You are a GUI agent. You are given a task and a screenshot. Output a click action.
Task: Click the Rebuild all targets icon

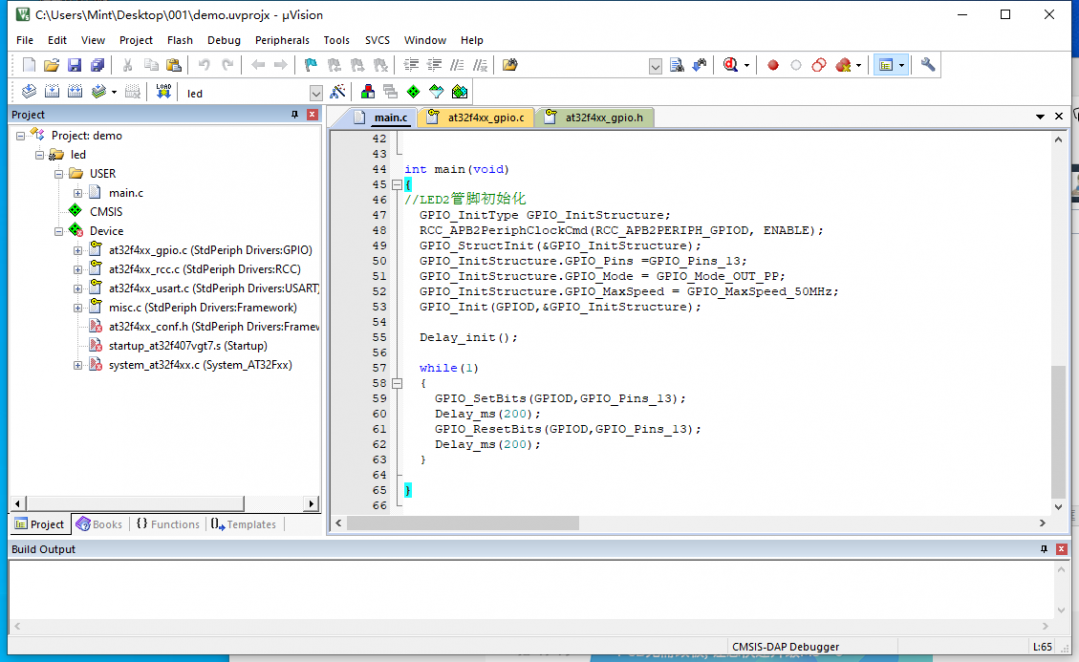click(74, 92)
